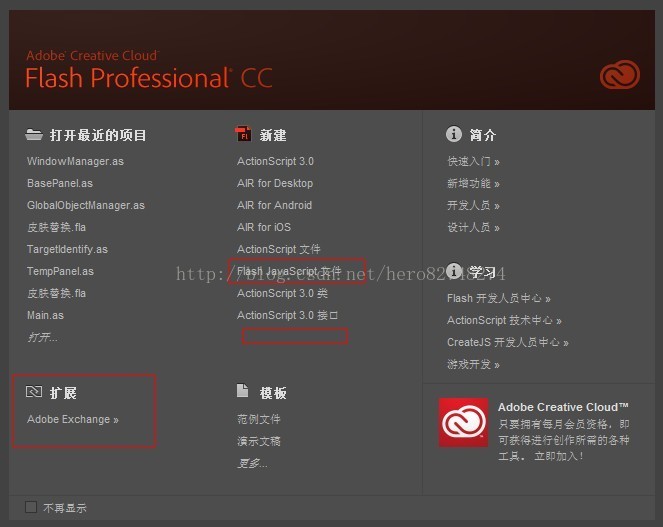The height and width of the screenshot is (527, 663).
Task: Click the 立即加入 join-now text
Action: [x=559, y=456]
